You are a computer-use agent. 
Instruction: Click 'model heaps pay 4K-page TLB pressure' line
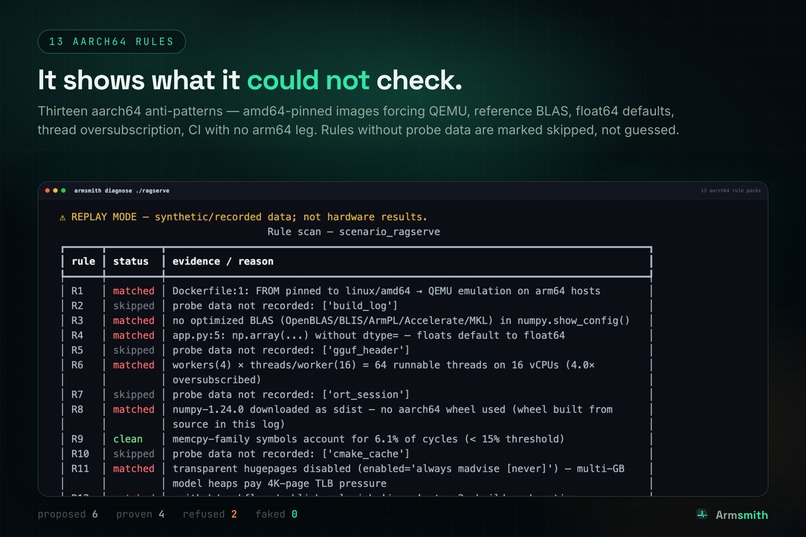279,484
